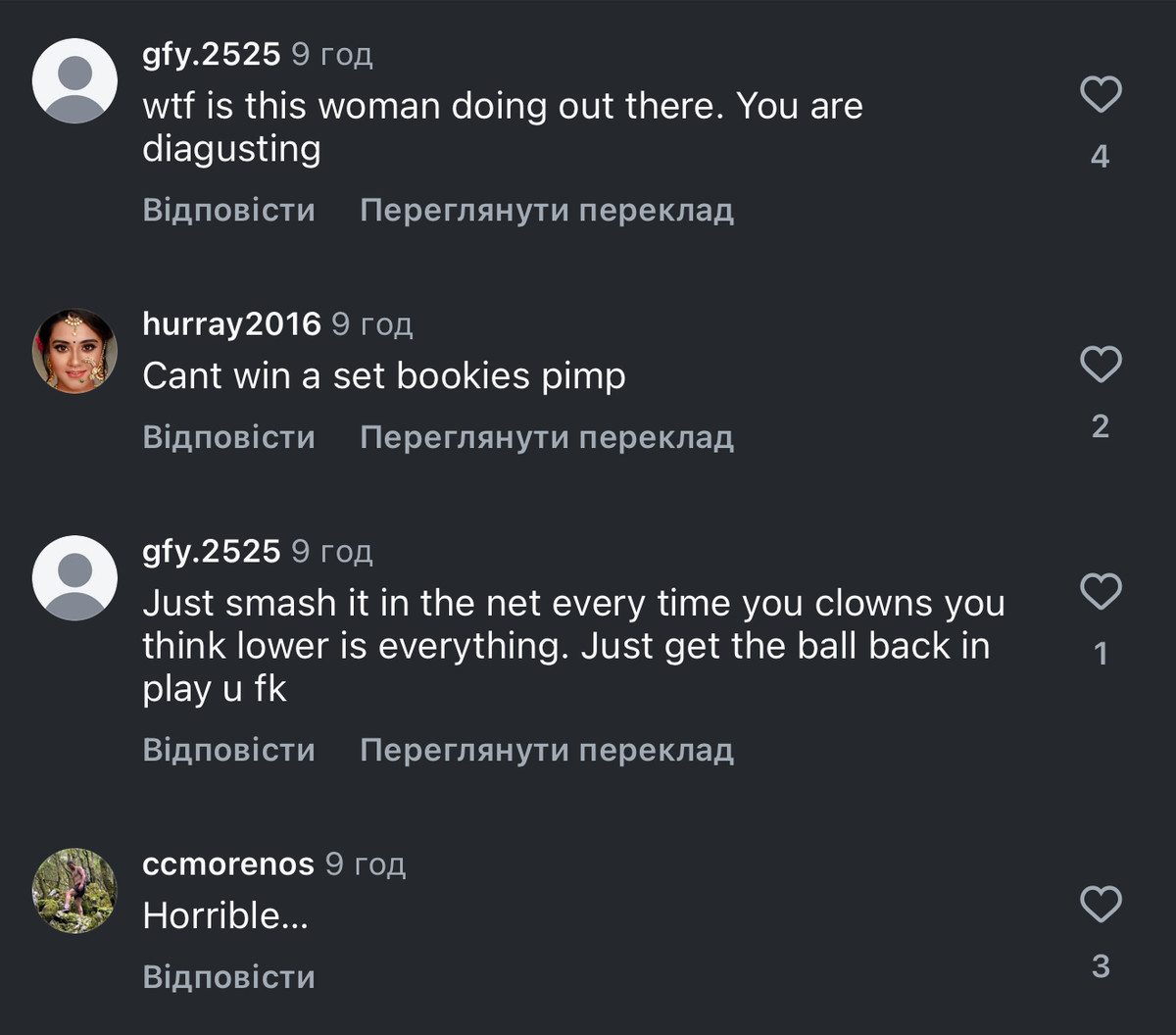Screen dimensions: 1176x1035
Task: View translation of "Just smash it" comment
Action: pyautogui.click(x=546, y=750)
